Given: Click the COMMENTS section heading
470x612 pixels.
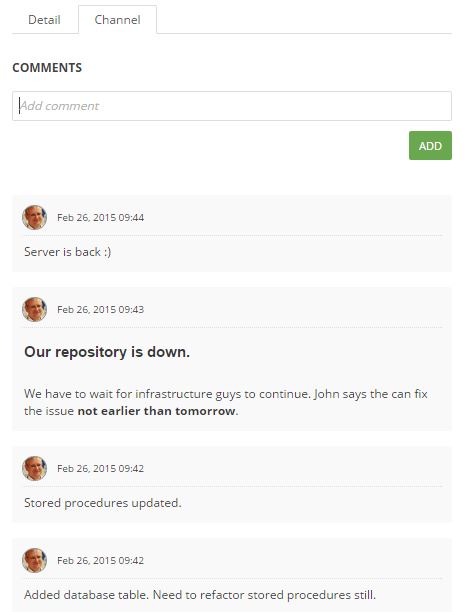Looking at the screenshot, I should pos(47,68).
